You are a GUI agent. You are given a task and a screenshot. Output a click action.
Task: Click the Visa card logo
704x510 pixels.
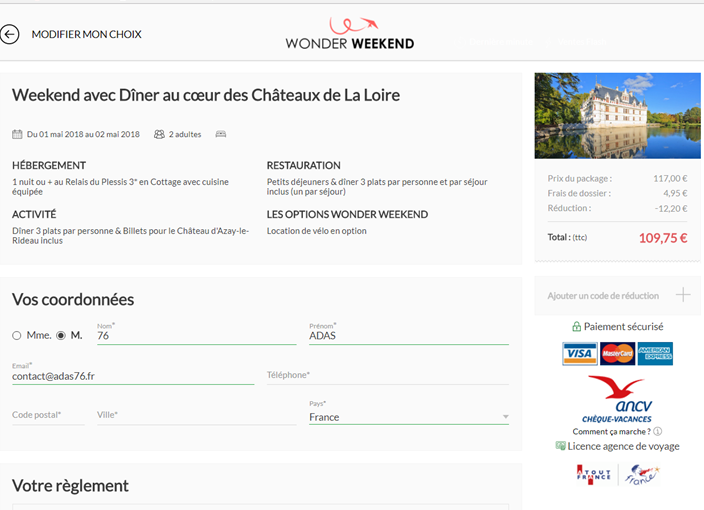click(x=580, y=353)
